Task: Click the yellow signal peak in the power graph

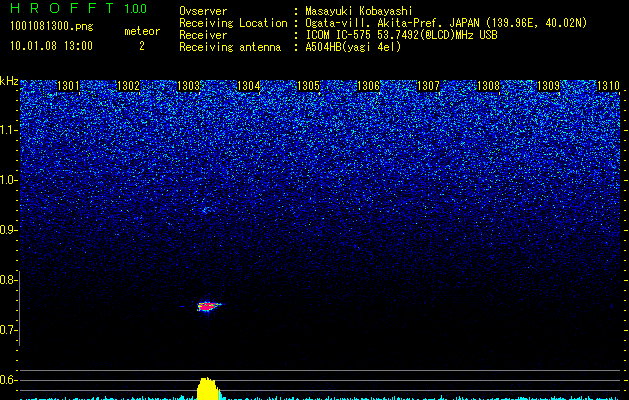Action: [x=208, y=388]
